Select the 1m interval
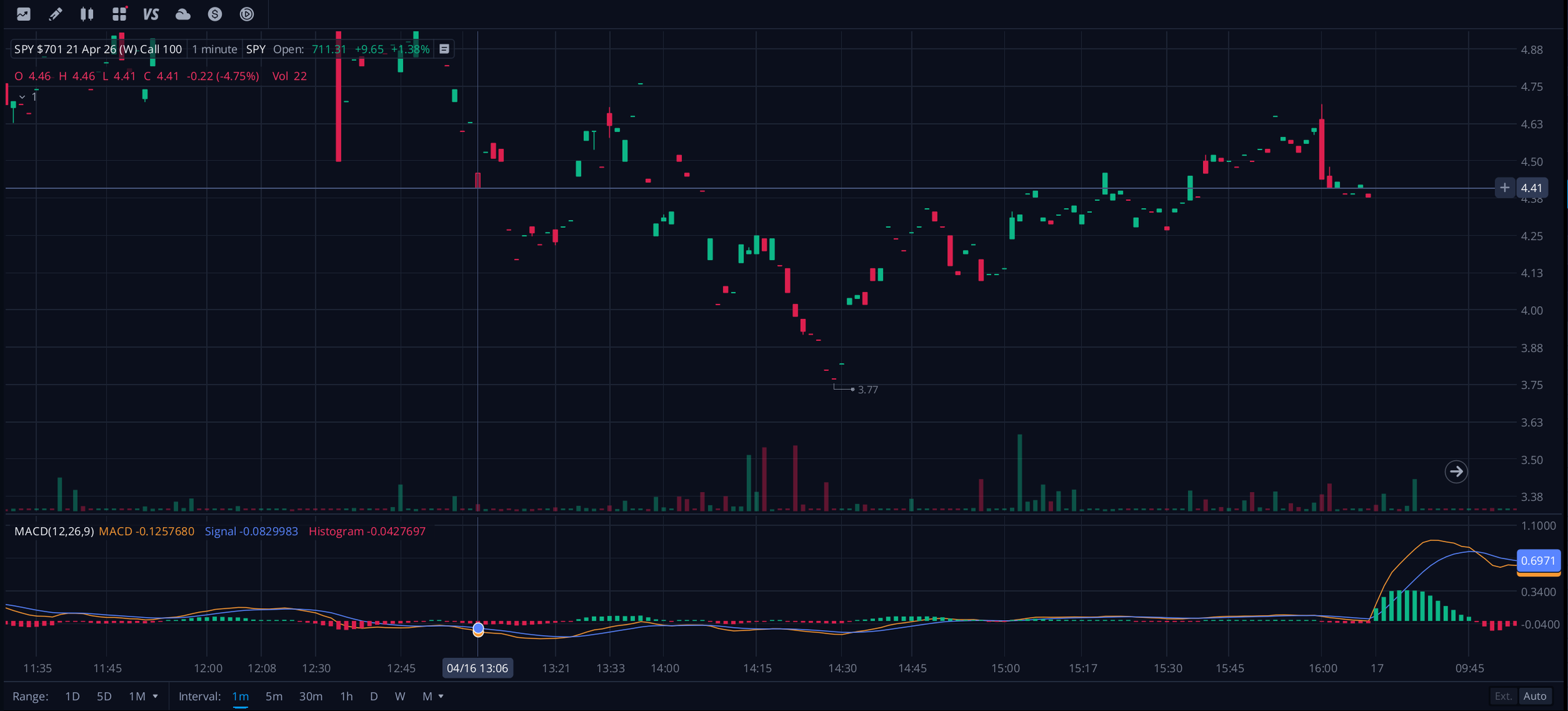The image size is (1568, 711). (240, 696)
